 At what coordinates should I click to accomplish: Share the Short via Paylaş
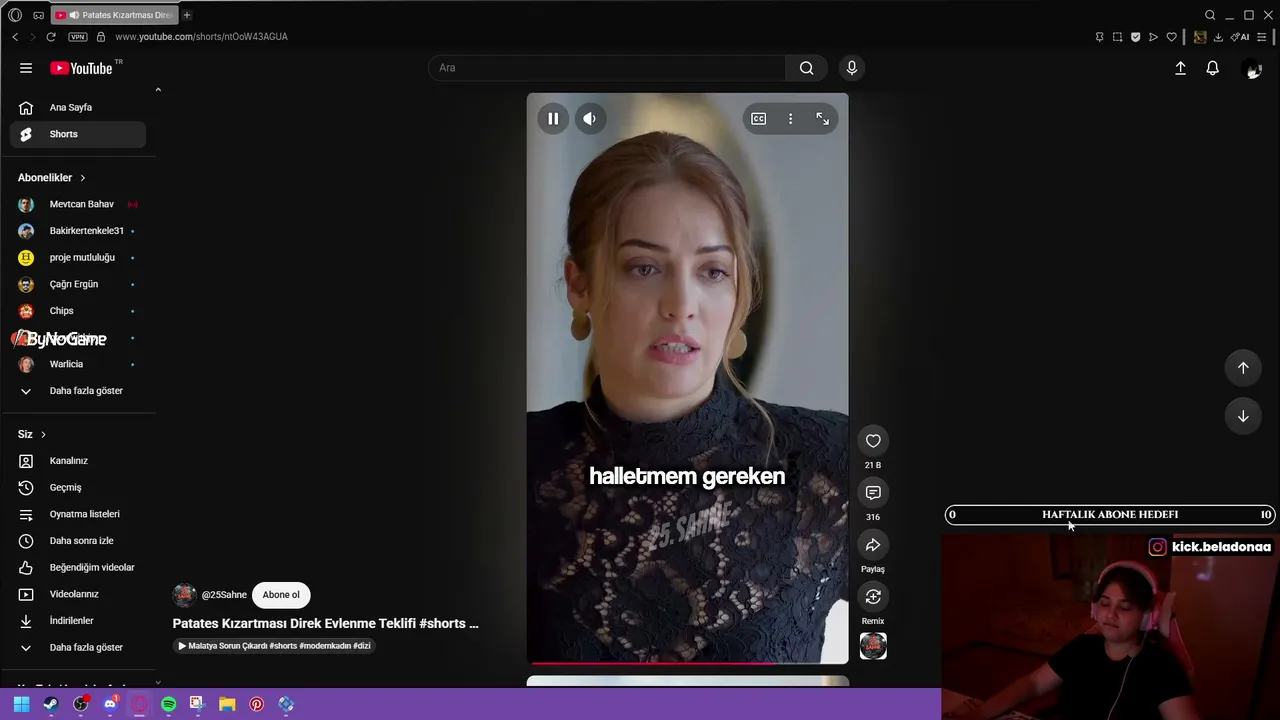click(x=873, y=545)
